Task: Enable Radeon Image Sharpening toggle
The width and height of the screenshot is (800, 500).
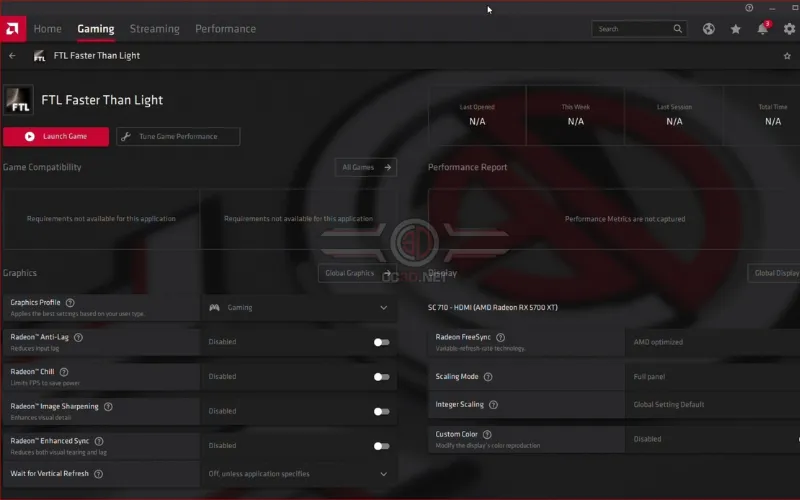Action: 381,412
